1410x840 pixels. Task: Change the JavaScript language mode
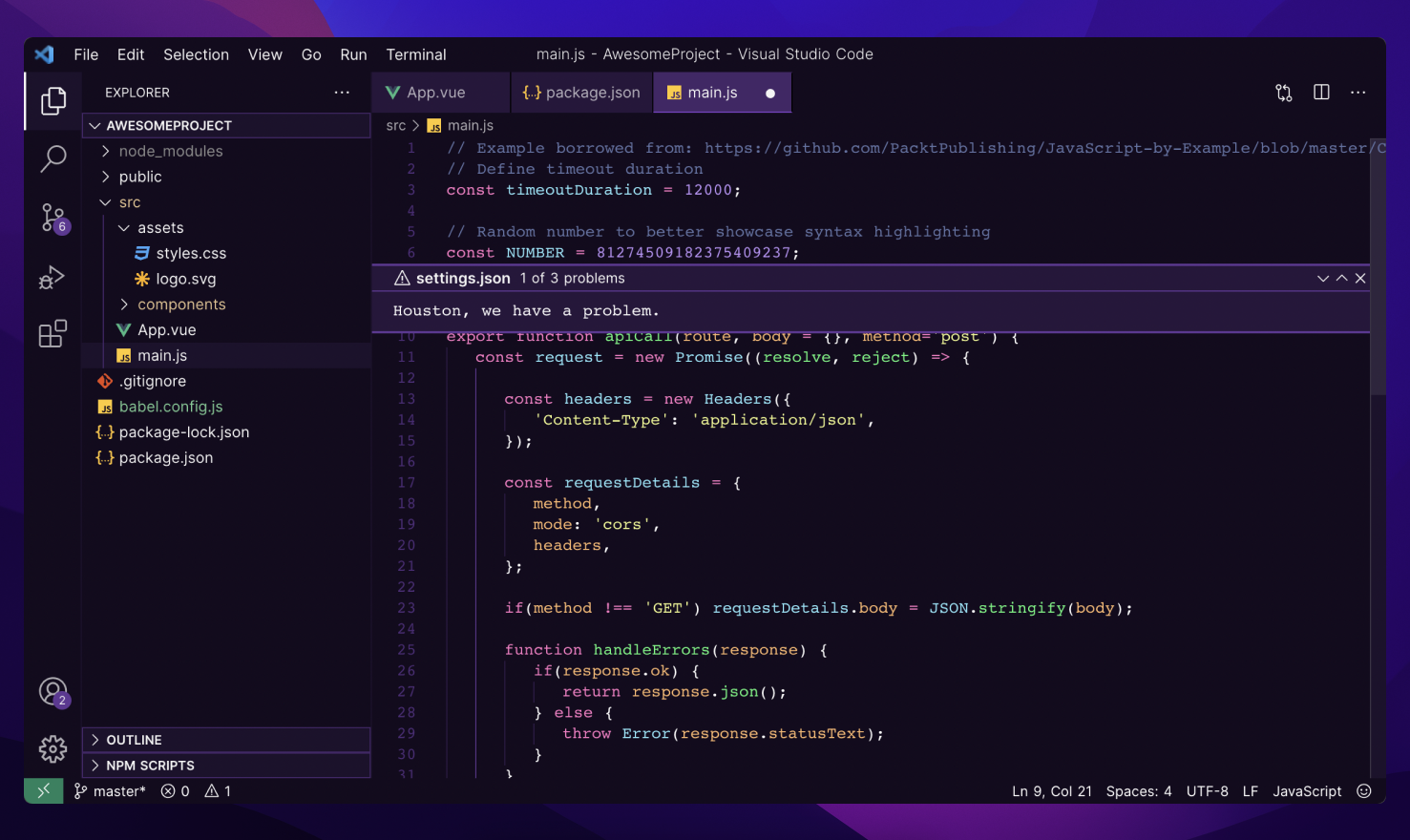tap(1306, 791)
